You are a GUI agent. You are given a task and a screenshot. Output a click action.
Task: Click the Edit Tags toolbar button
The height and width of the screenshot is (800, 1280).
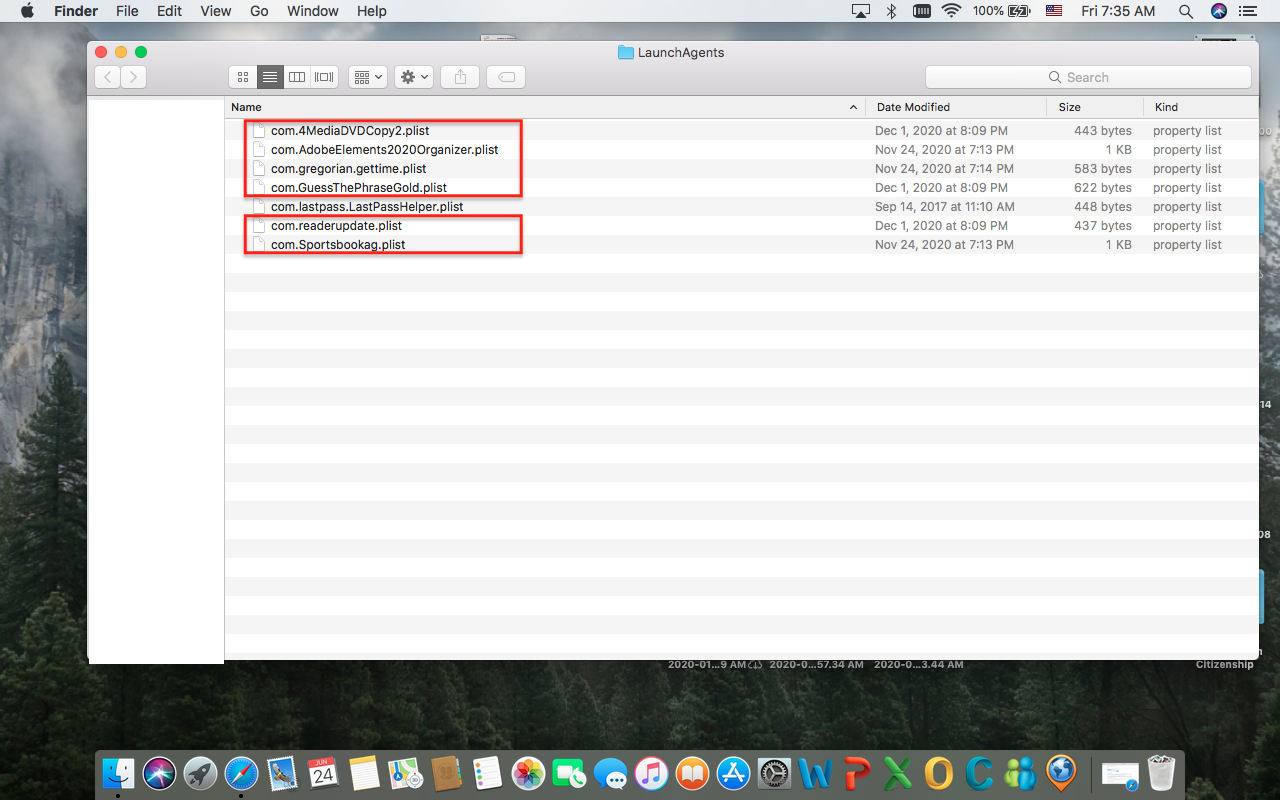(x=506, y=77)
